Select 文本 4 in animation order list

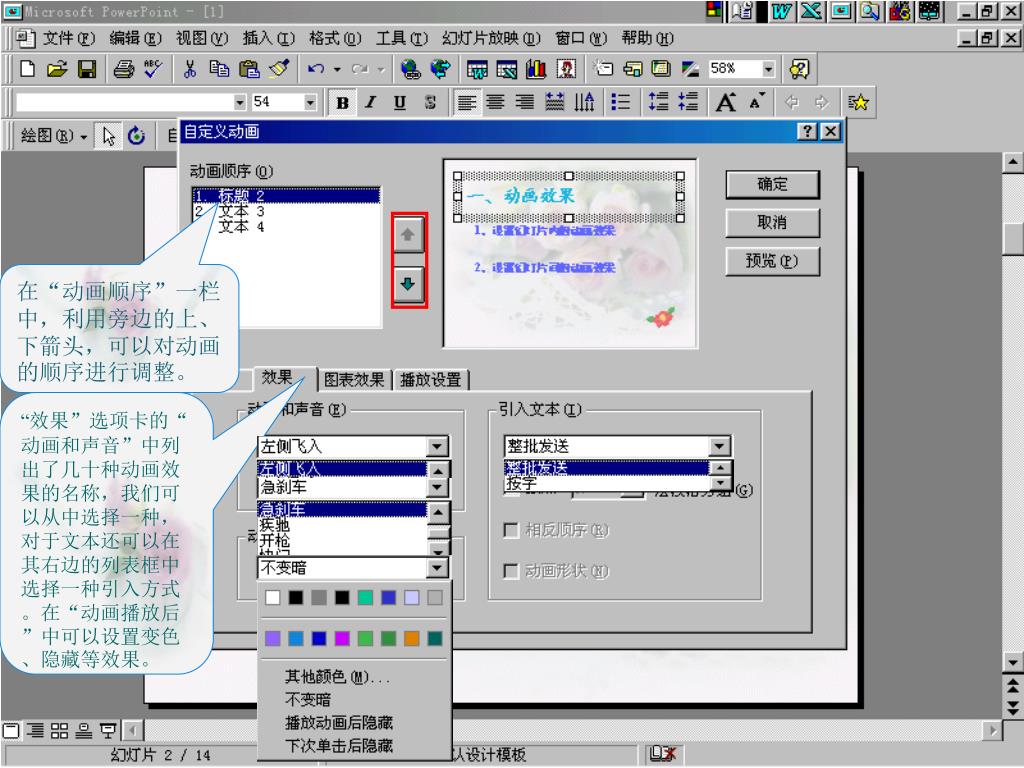point(287,227)
